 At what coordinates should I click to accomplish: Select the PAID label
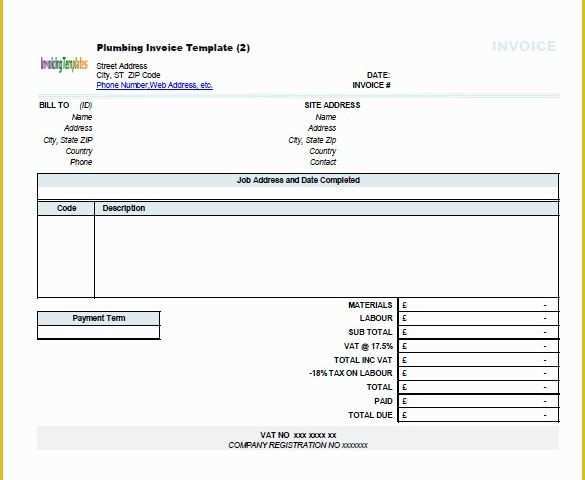[383, 401]
